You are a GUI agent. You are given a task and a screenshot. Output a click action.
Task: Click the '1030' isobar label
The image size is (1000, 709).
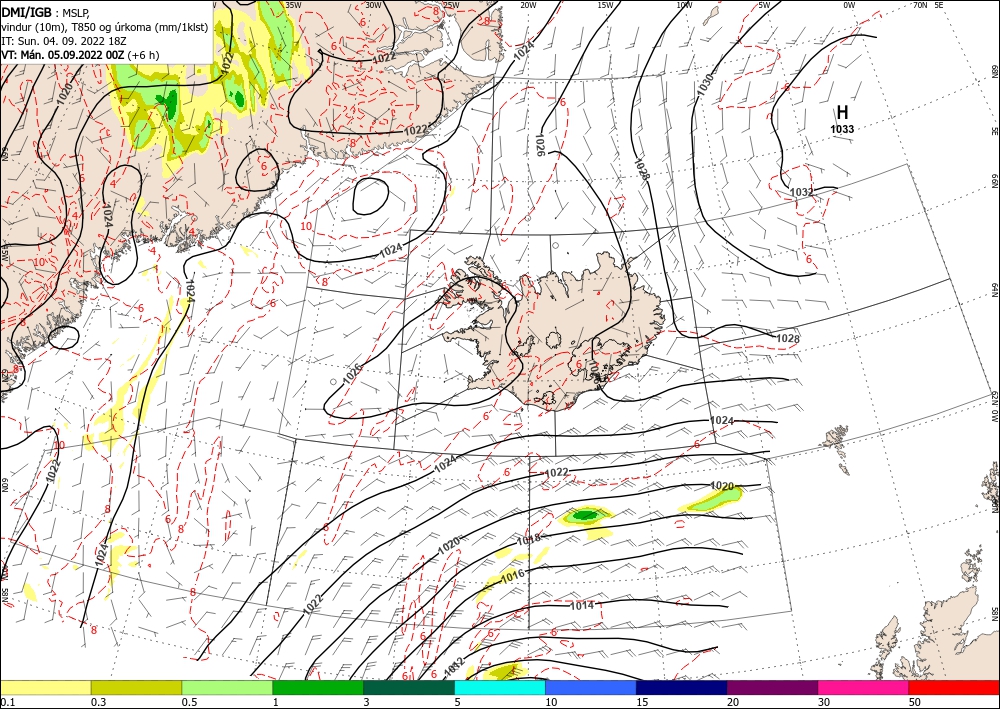point(705,85)
